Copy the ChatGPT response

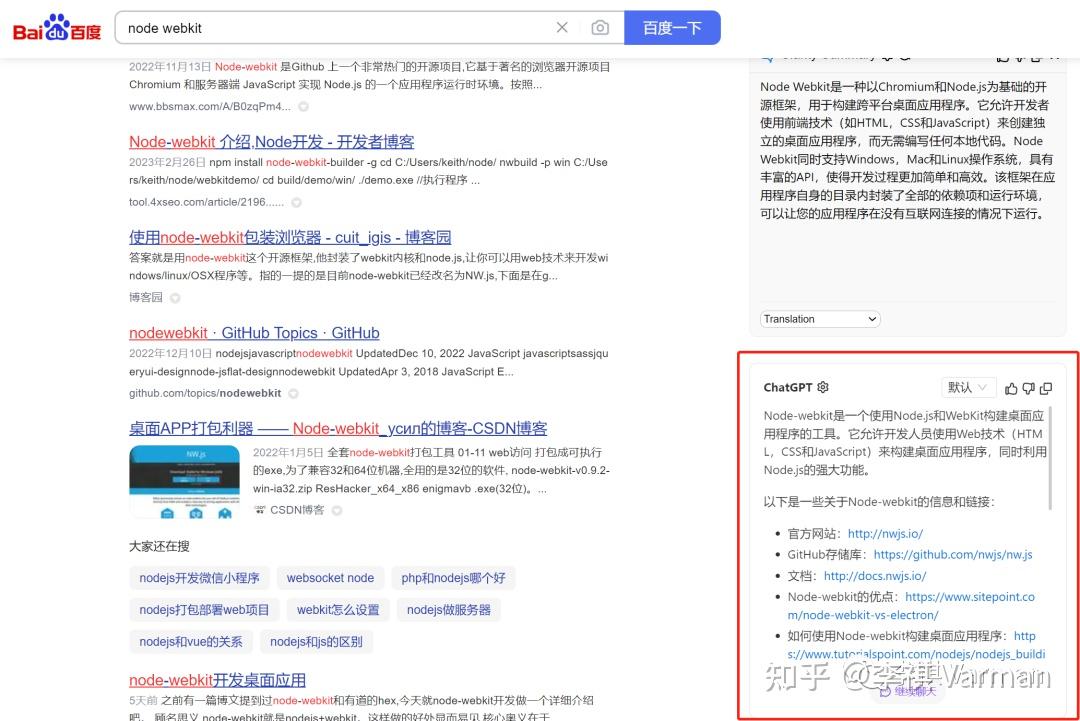1046,389
